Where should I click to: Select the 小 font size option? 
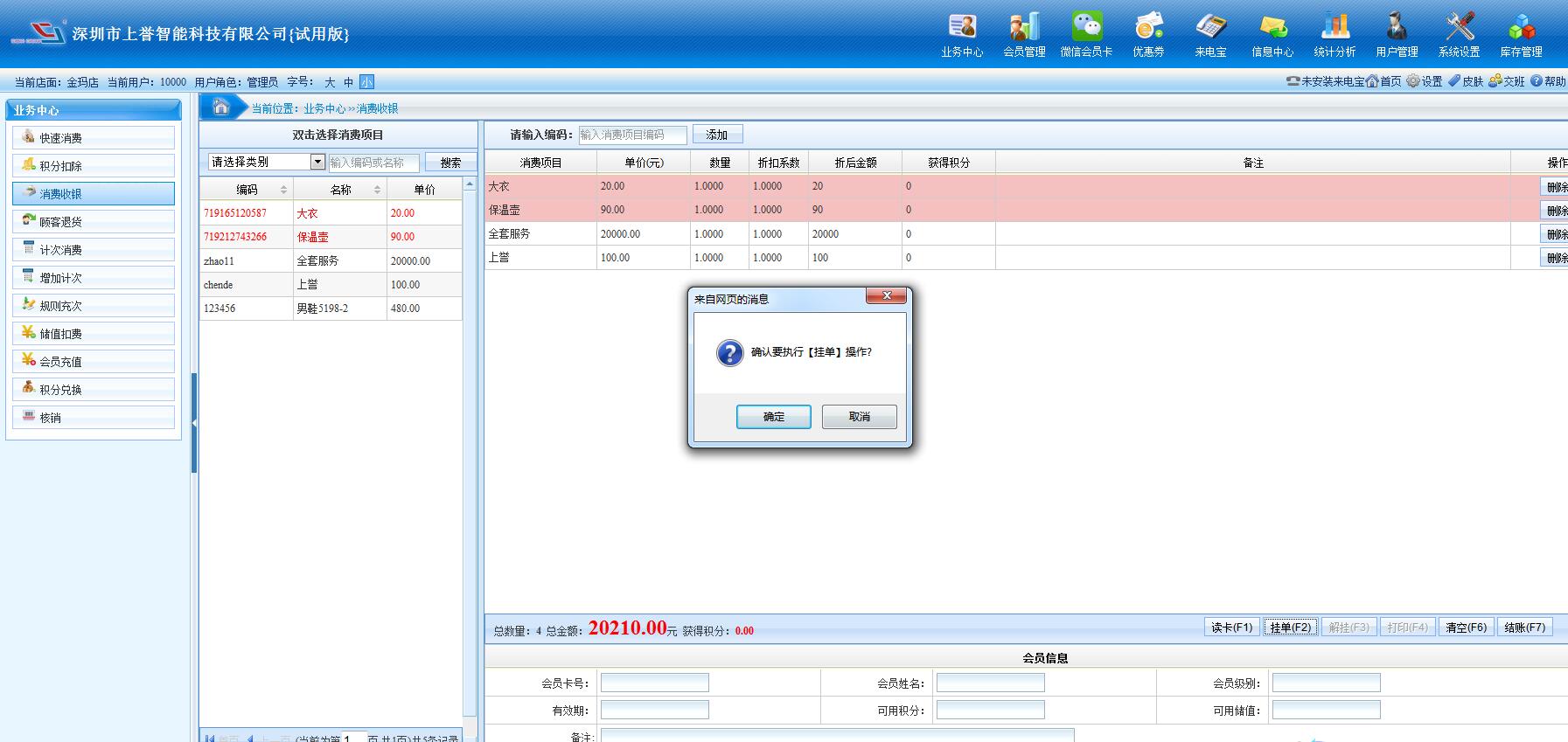pyautogui.click(x=366, y=82)
